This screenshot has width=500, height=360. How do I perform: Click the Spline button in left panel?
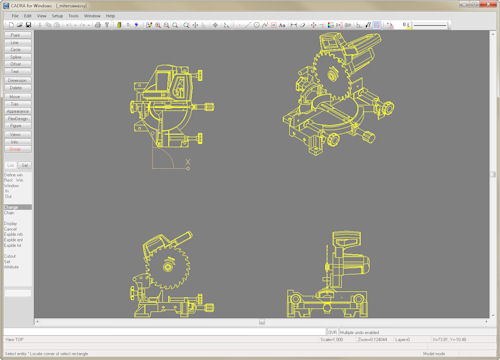18,57
